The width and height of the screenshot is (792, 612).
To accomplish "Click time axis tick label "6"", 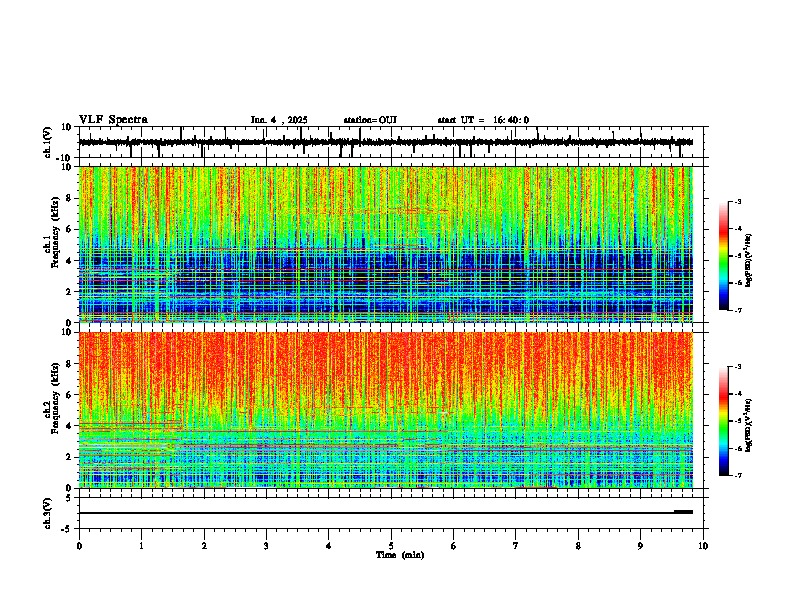I will click(454, 546).
